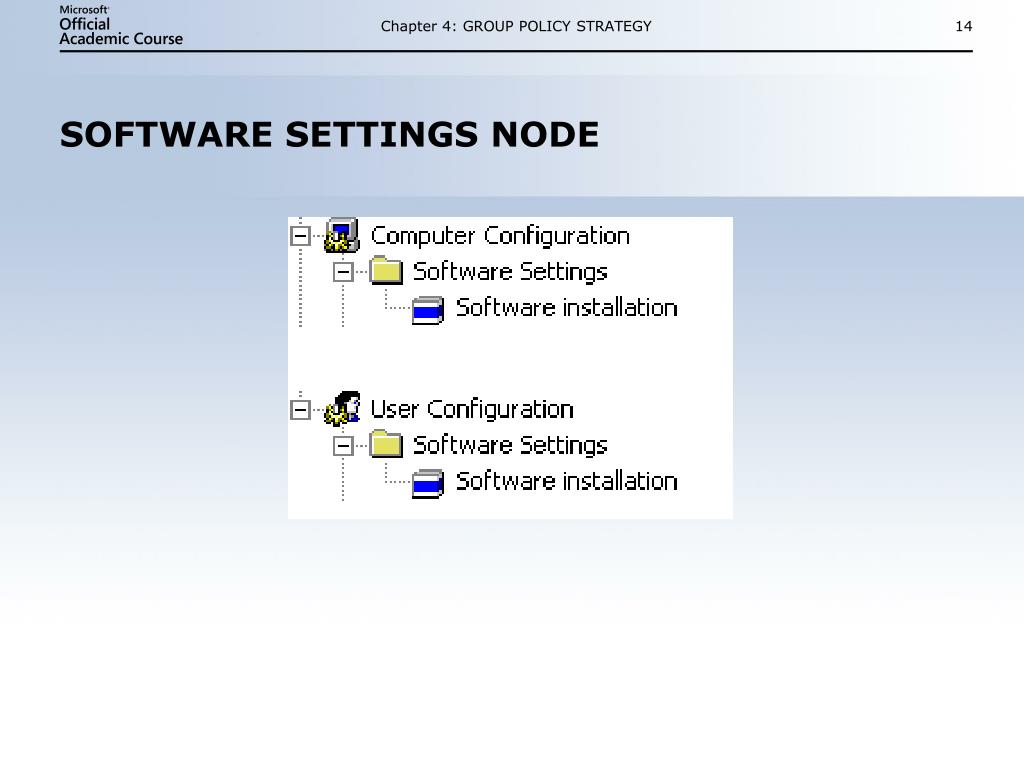Viewport: 1024px width, 768px height.
Task: Click the User Configuration person icon
Action: click(342, 409)
